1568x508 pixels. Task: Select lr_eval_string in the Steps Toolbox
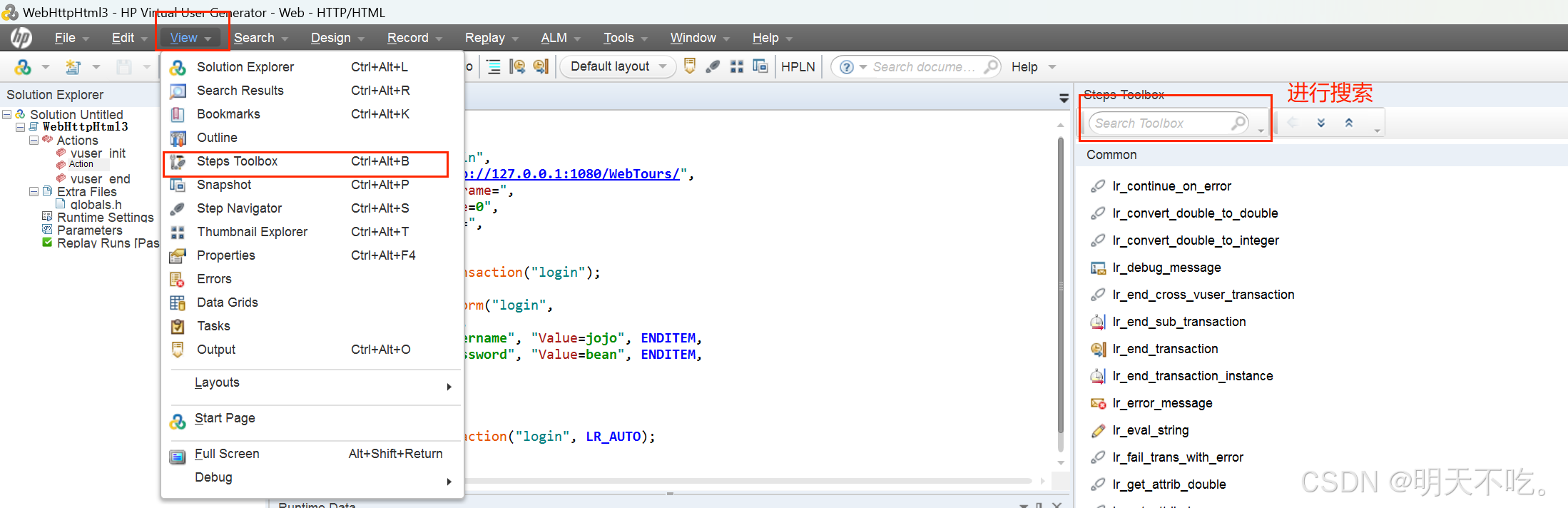[x=1150, y=430]
